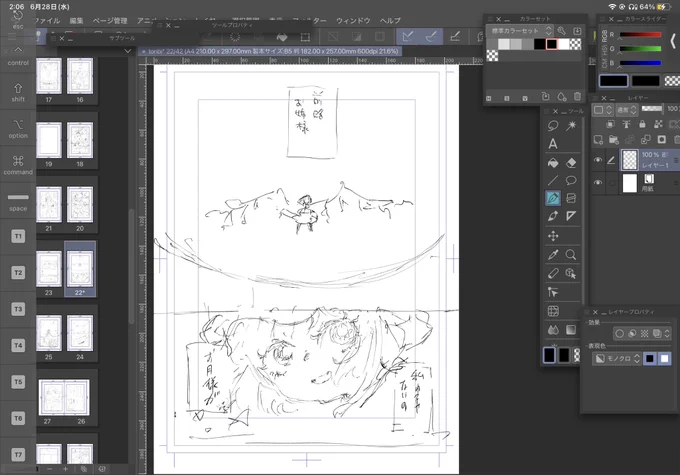Open the layer palette color dropdown
Image resolution: width=680 pixels, height=475 pixels.
602,110
